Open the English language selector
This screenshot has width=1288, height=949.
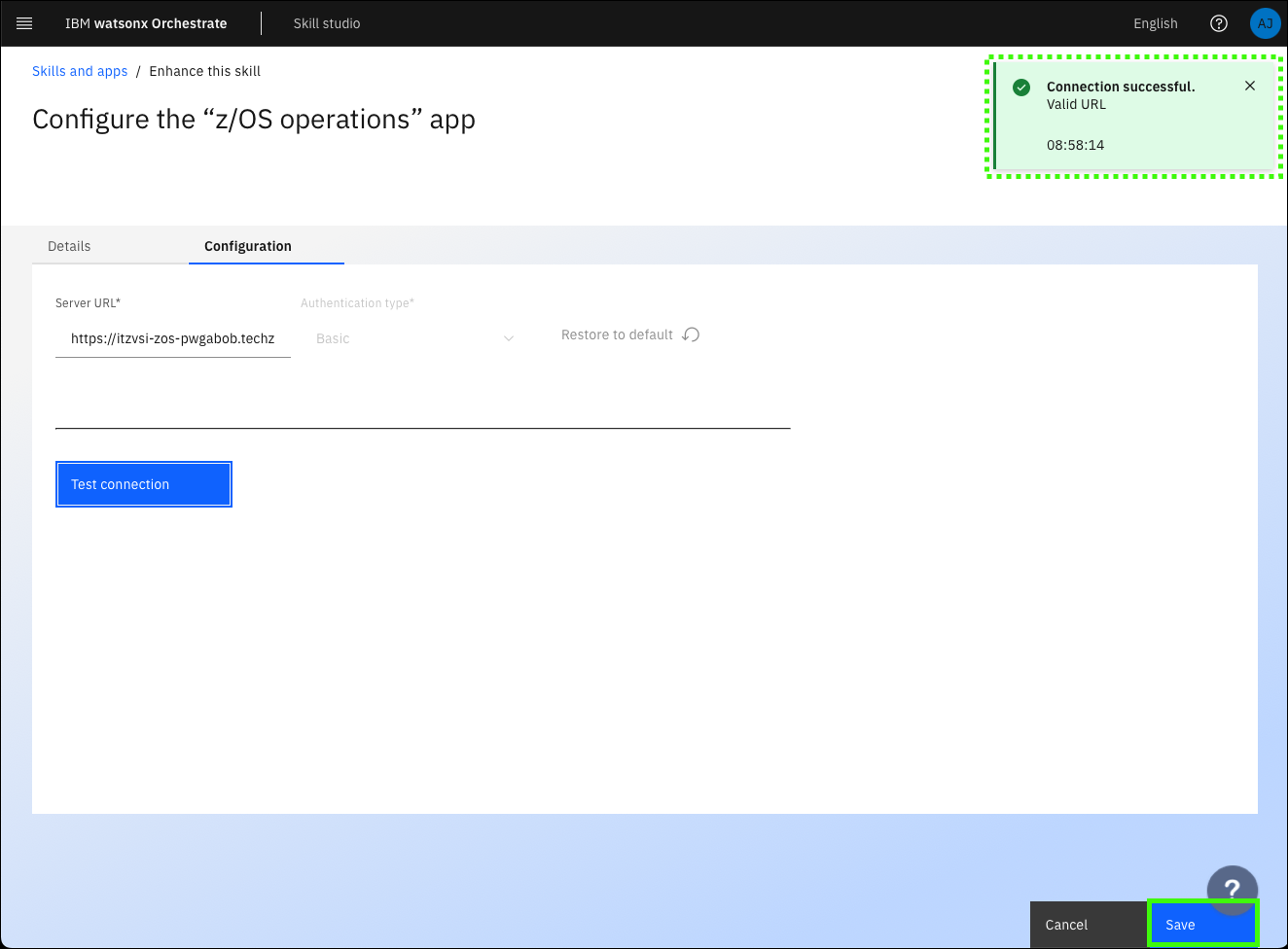pos(1155,23)
